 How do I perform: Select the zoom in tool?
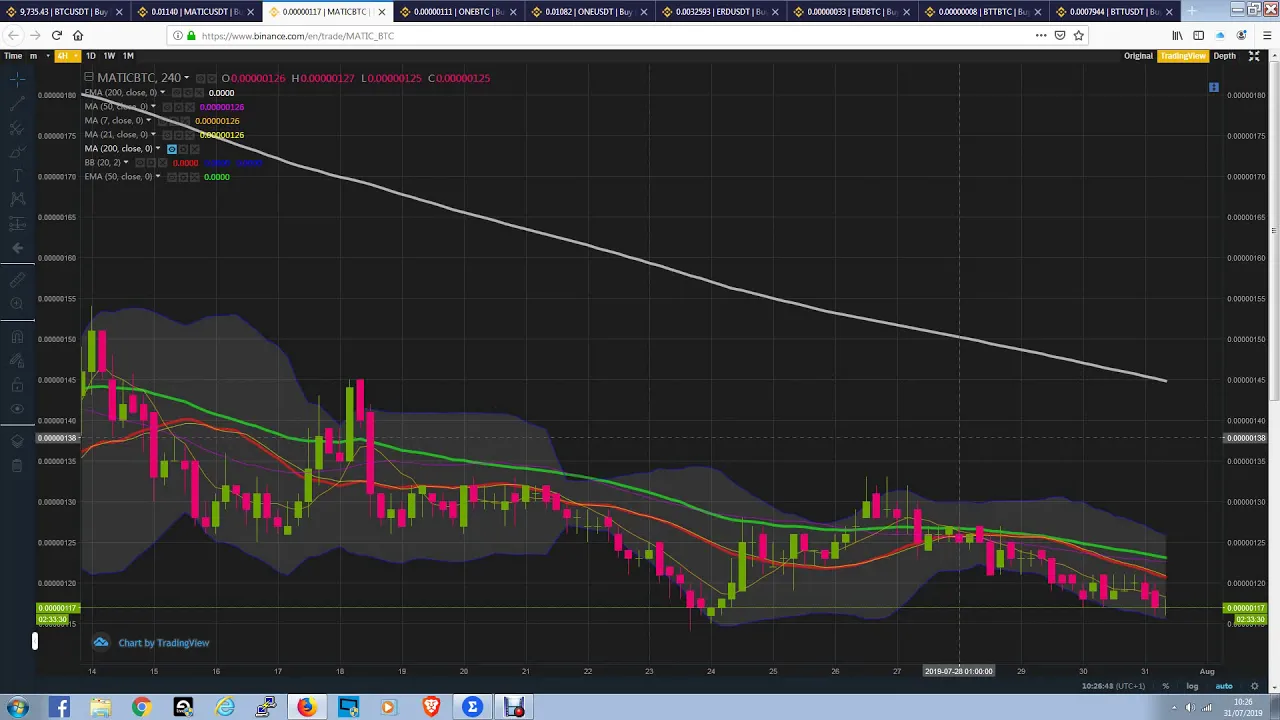pos(17,303)
